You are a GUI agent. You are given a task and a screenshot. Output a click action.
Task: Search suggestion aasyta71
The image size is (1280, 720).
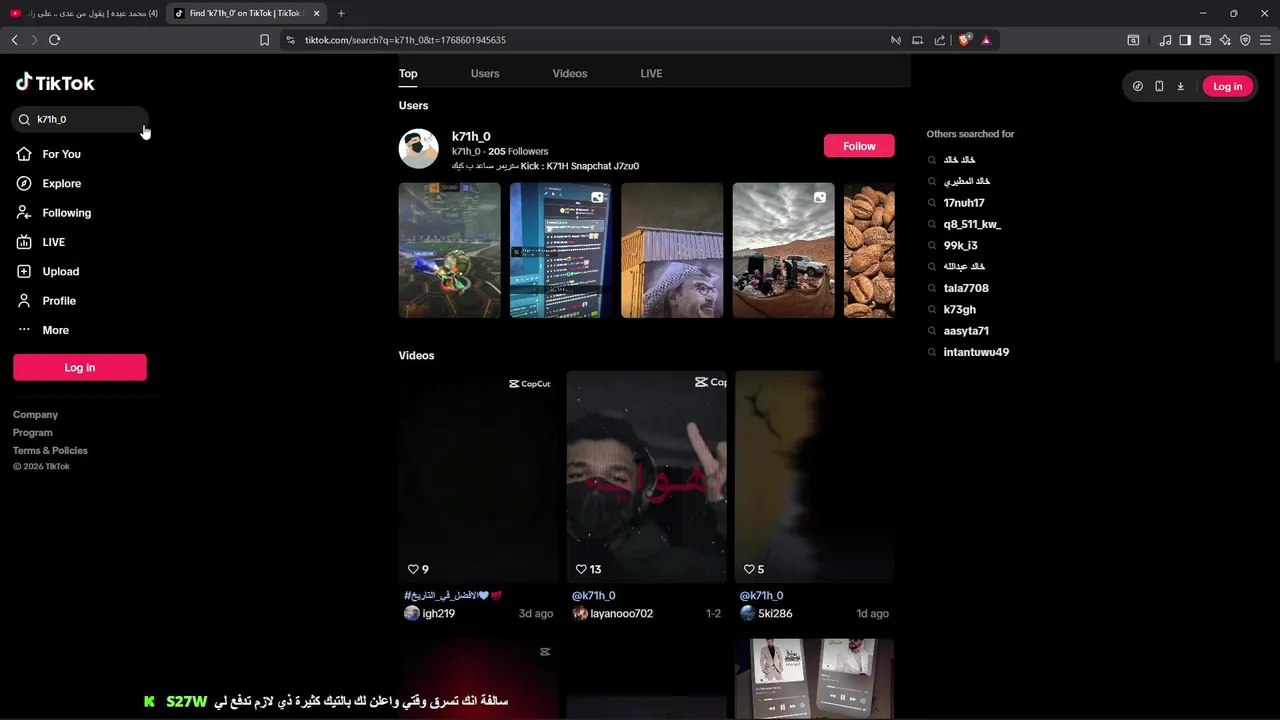[966, 331]
